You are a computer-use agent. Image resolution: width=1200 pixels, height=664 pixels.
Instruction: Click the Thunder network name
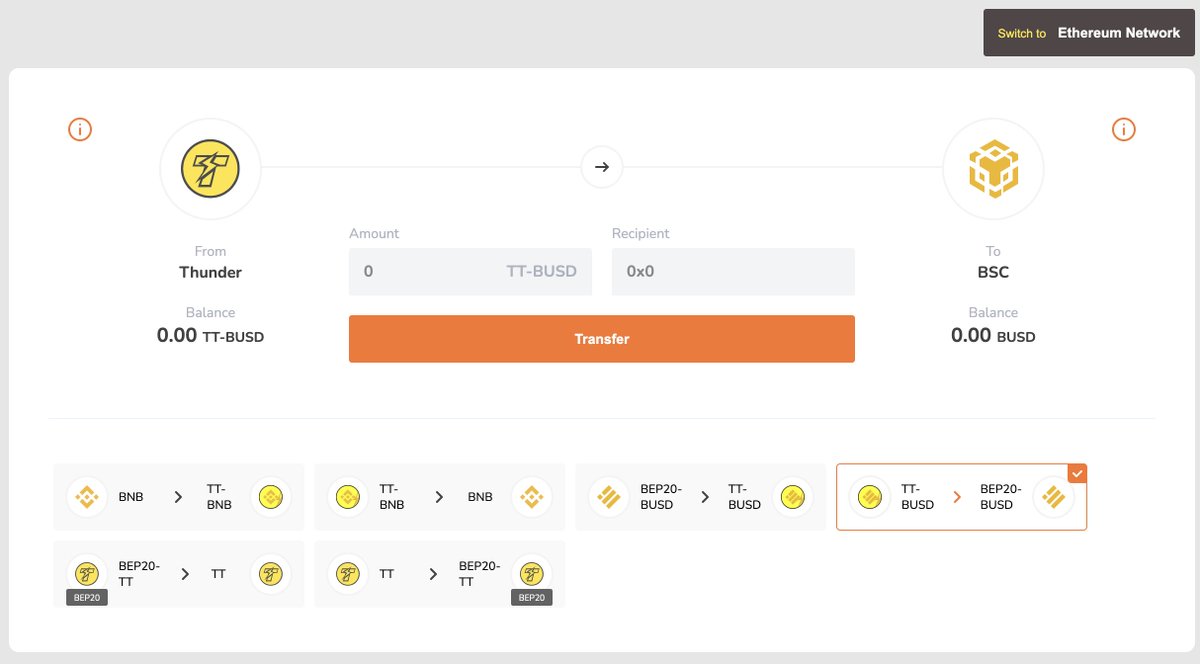click(x=210, y=272)
